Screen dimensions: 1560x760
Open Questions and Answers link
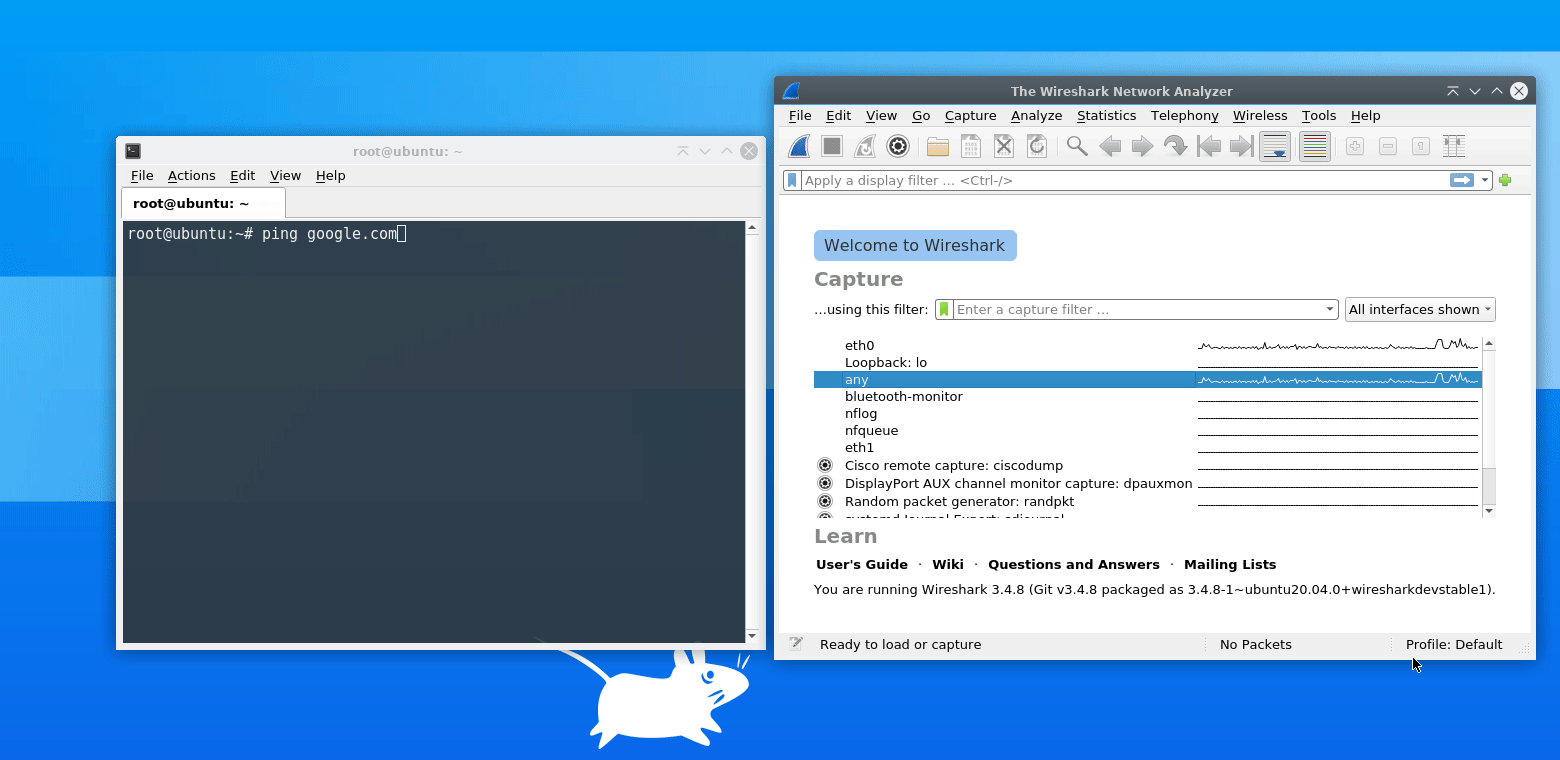(1074, 564)
